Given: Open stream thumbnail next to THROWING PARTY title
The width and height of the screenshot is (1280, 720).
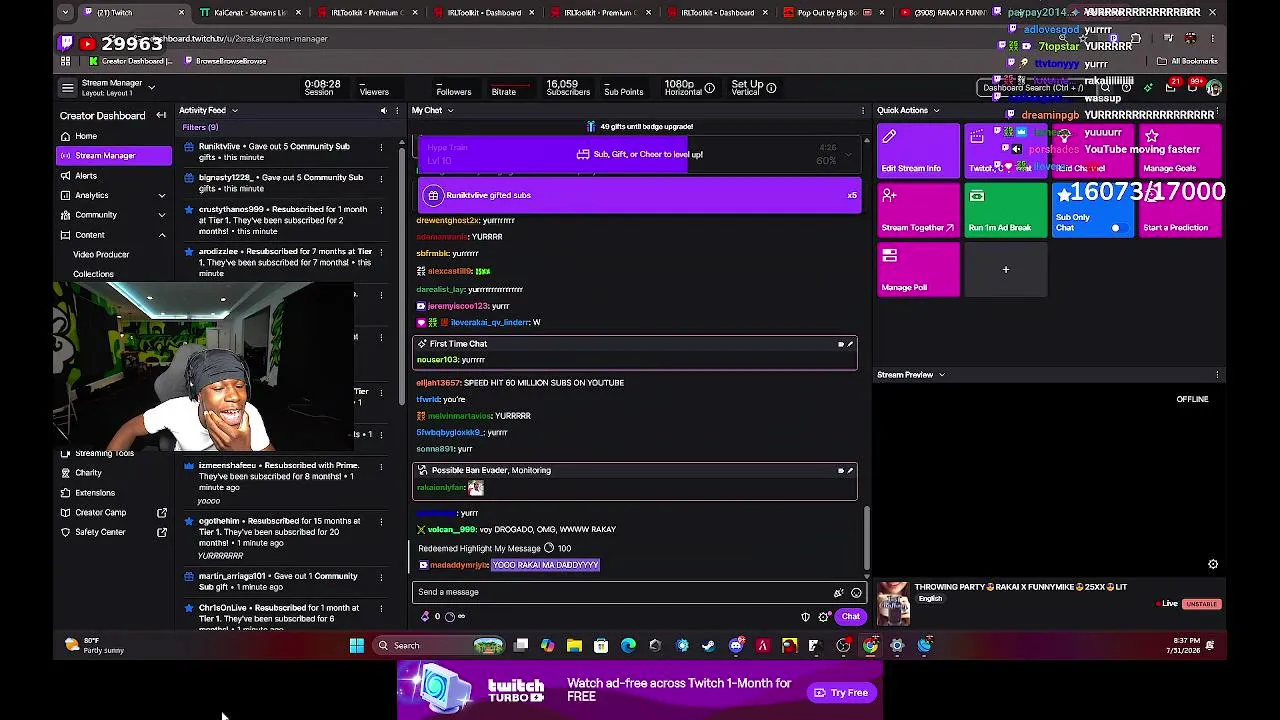Looking at the screenshot, I should (893, 603).
